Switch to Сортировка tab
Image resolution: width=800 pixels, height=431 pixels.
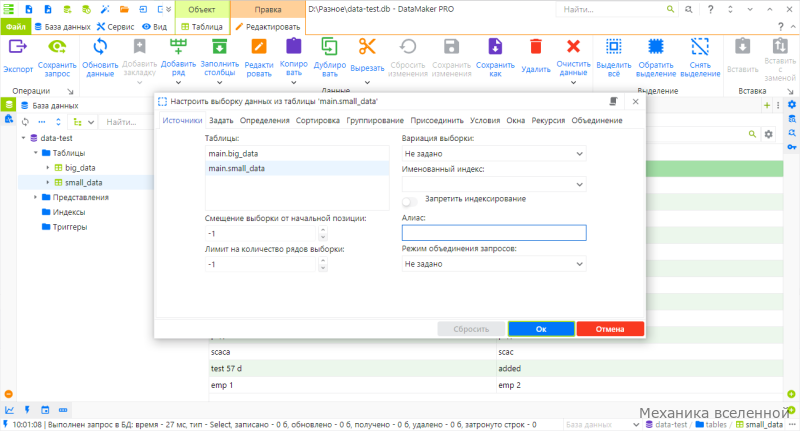tap(317, 120)
